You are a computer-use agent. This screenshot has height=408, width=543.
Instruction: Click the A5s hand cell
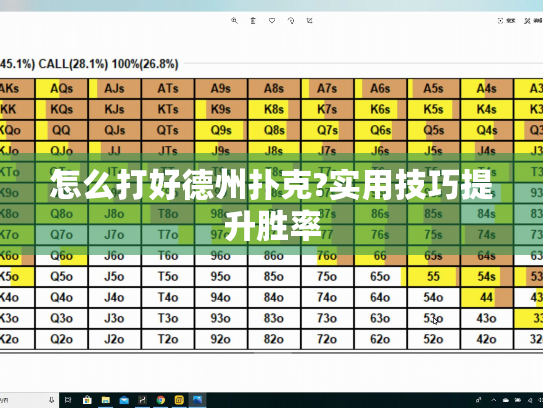click(x=434, y=89)
